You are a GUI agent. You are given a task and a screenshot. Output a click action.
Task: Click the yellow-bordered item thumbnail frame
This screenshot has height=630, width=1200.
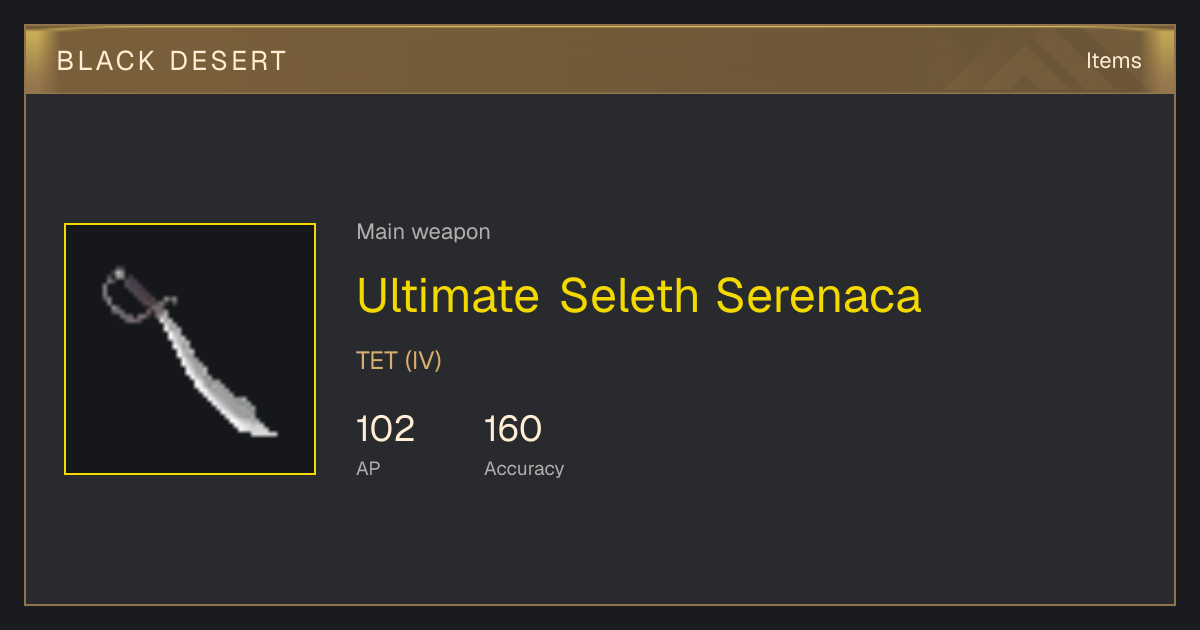pos(190,349)
